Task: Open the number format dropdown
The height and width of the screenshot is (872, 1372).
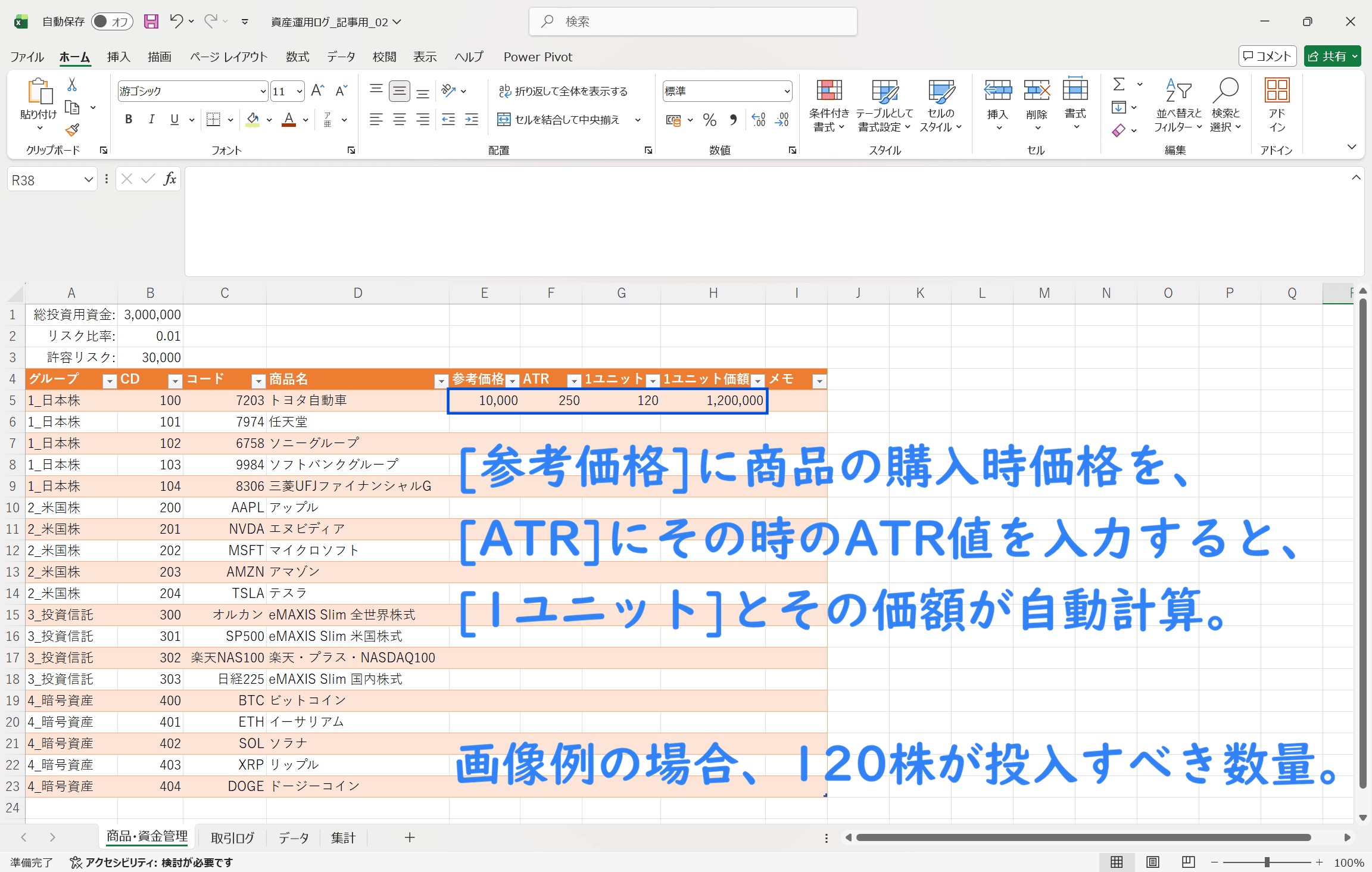Action: click(x=787, y=91)
